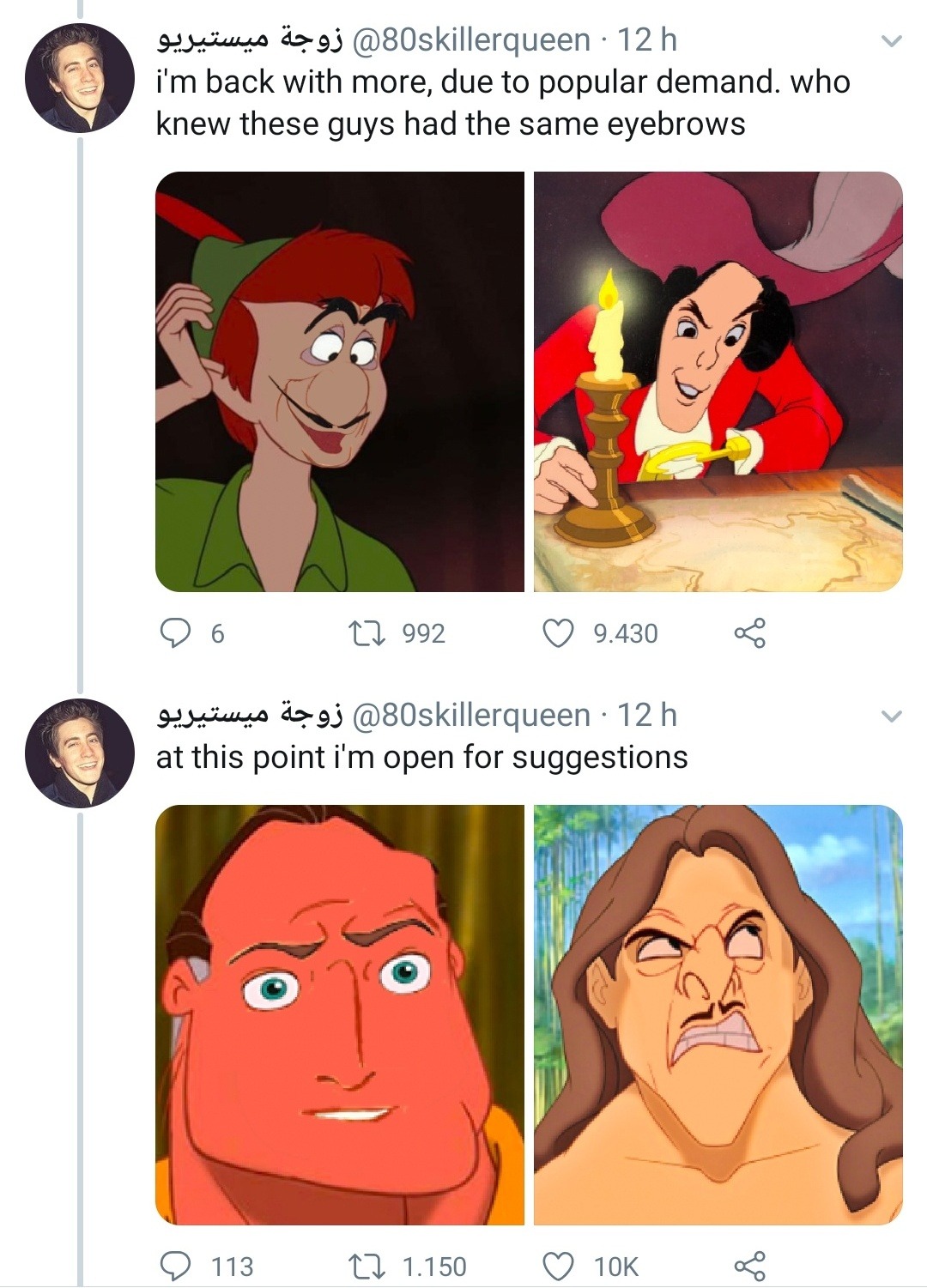Click the 12 h timestamp on second tweet
Image resolution: width=927 pixels, height=1288 pixels.
[x=647, y=715]
